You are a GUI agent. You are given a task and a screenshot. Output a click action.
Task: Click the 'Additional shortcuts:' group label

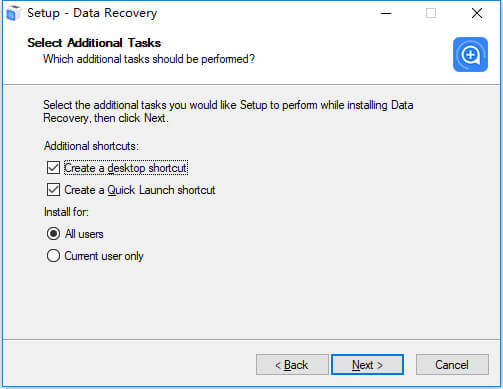tap(91, 146)
